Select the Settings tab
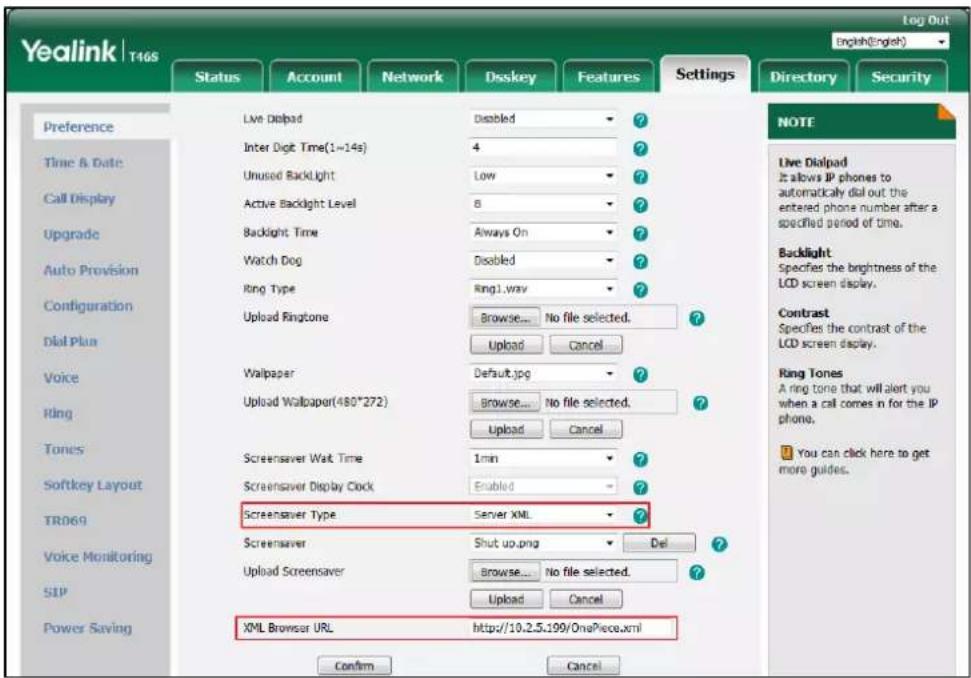This screenshot has width=971, height=678. point(705,74)
